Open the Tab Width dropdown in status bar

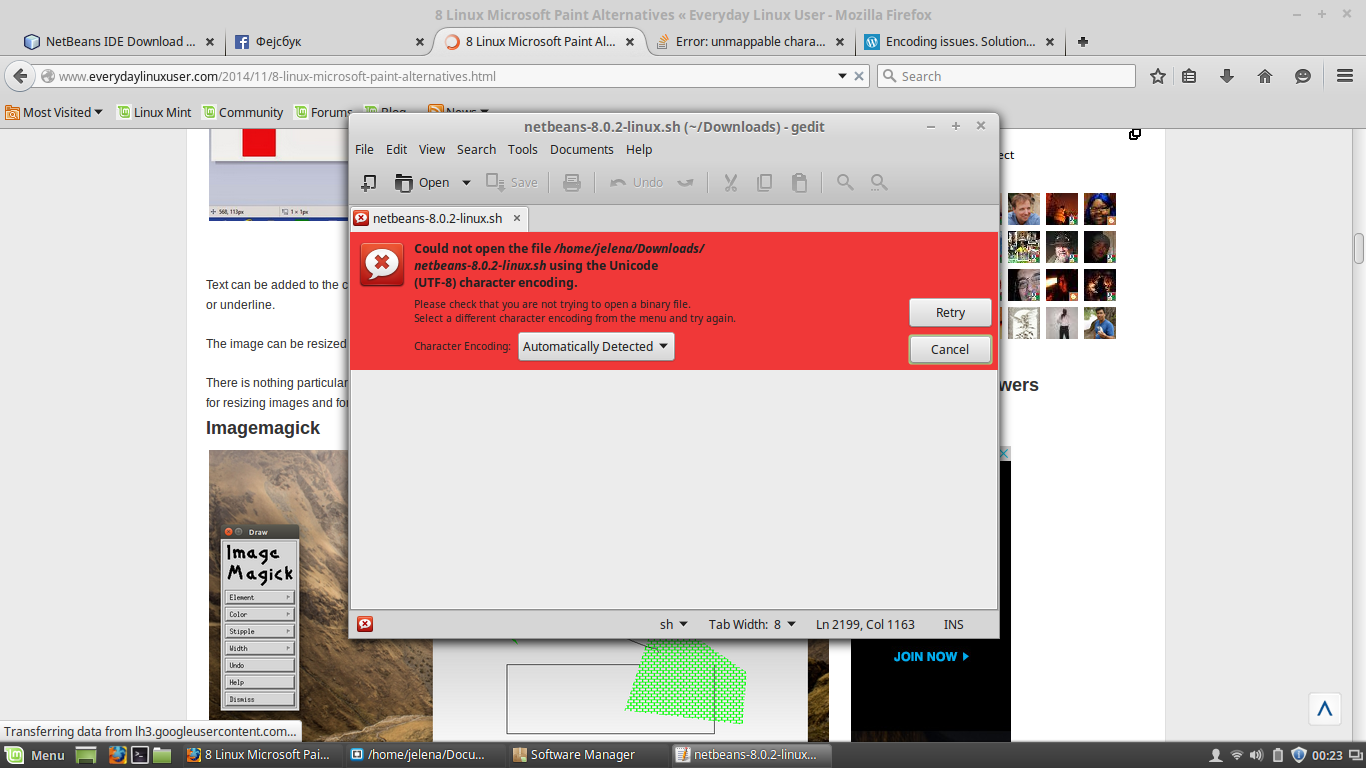coord(752,624)
